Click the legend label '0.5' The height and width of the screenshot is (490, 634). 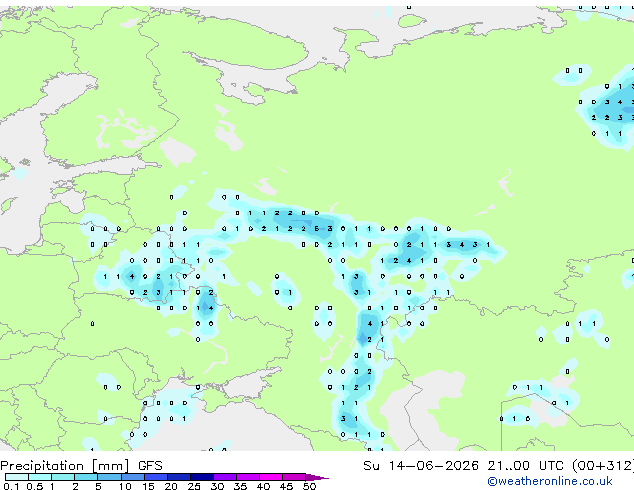pyautogui.click(x=35, y=486)
